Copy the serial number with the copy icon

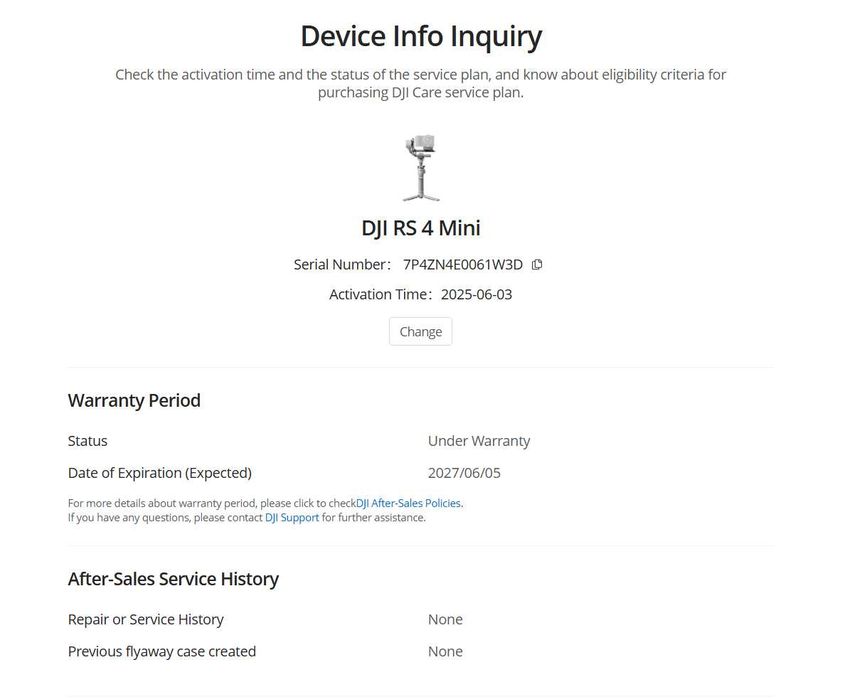pyautogui.click(x=537, y=265)
